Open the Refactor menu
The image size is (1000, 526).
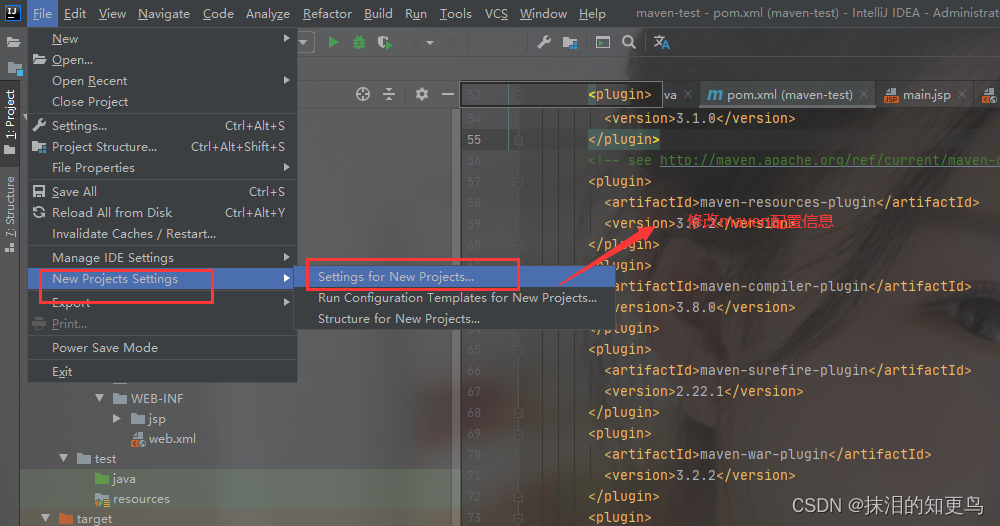(327, 13)
